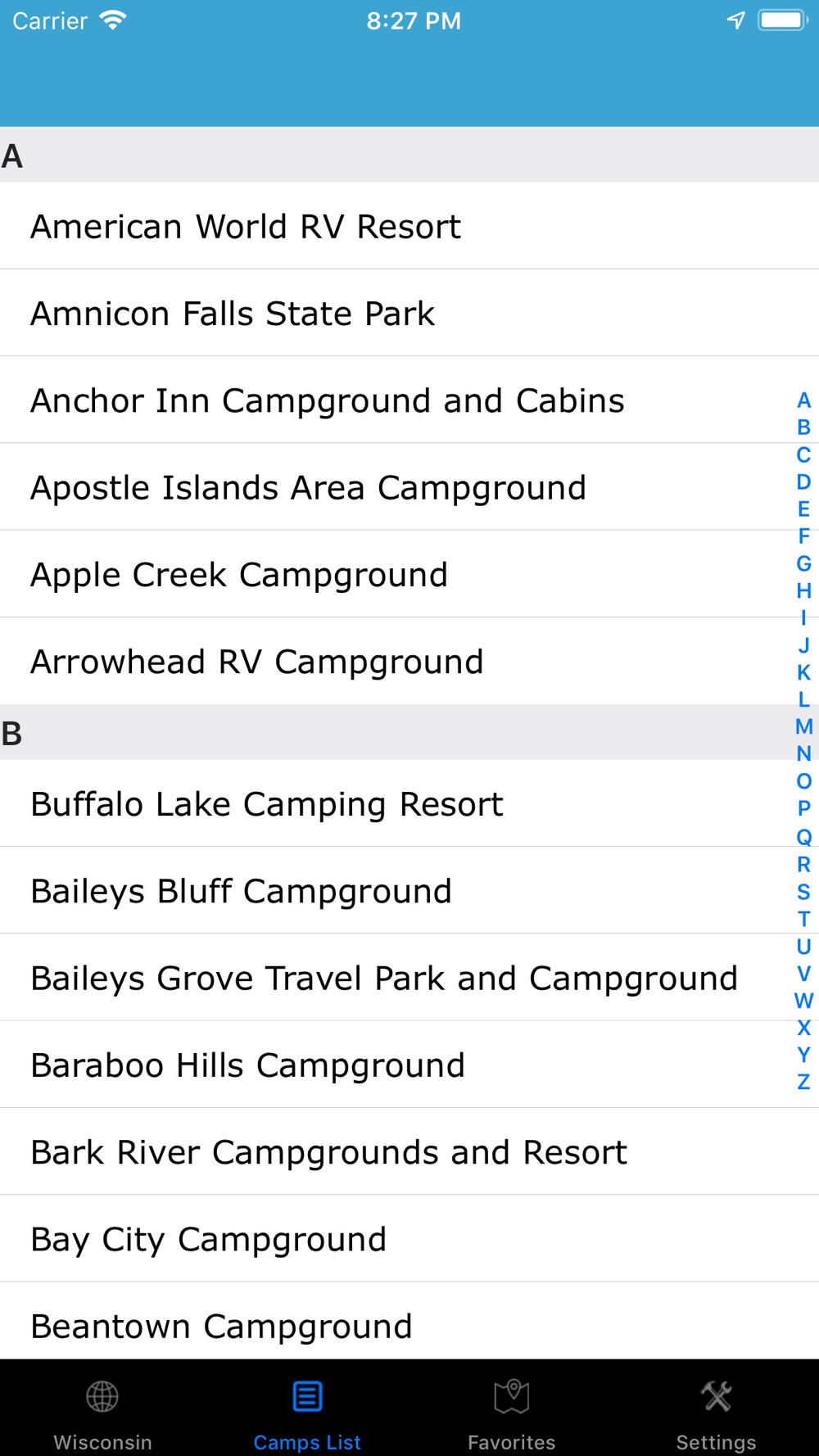This screenshot has height=1456, width=819.
Task: Open the Settings tools icon
Action: pos(717,1397)
